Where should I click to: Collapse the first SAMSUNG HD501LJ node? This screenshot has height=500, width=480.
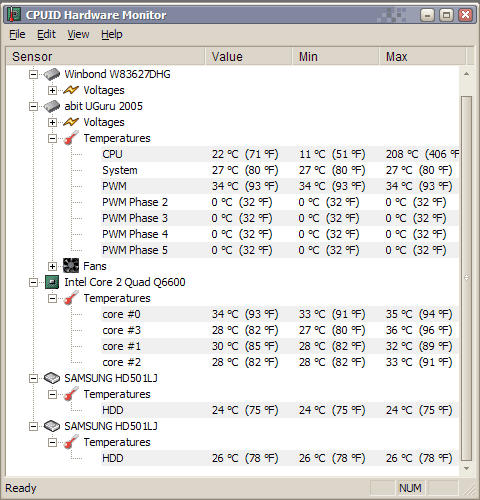click(x=33, y=378)
